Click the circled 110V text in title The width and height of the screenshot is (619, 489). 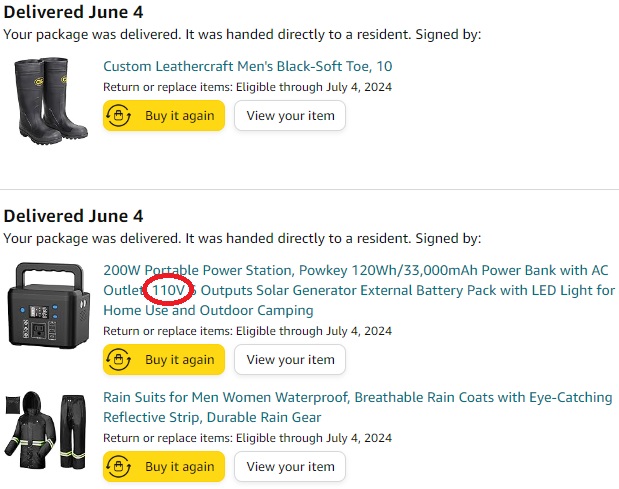169,290
